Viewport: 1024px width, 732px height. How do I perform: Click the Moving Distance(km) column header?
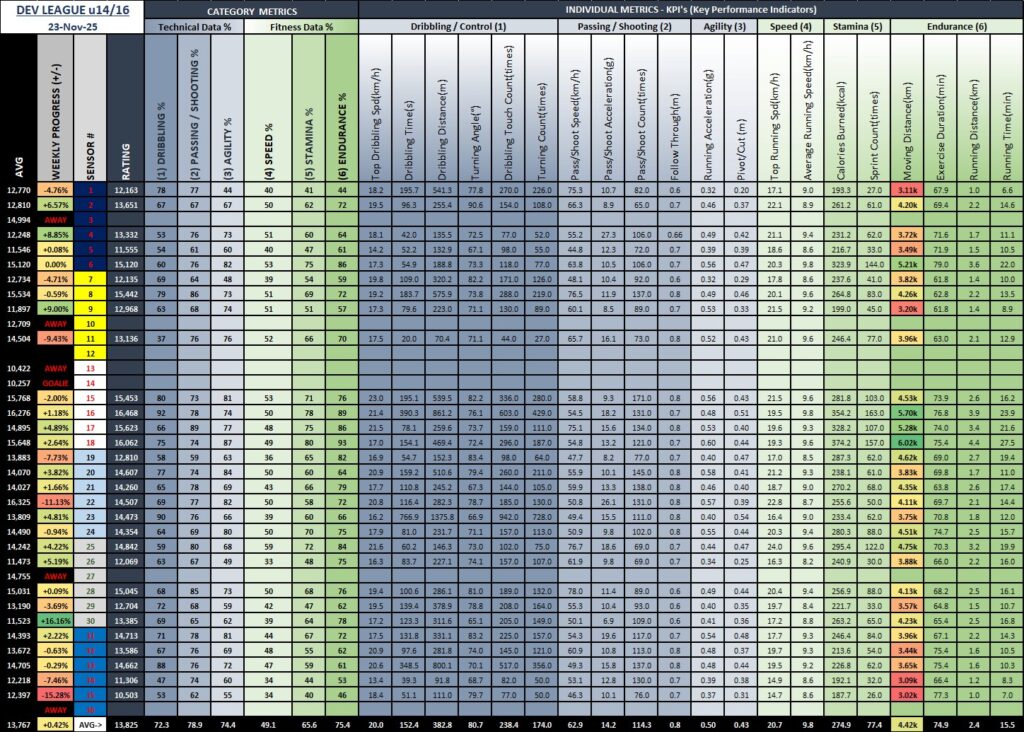click(x=908, y=110)
